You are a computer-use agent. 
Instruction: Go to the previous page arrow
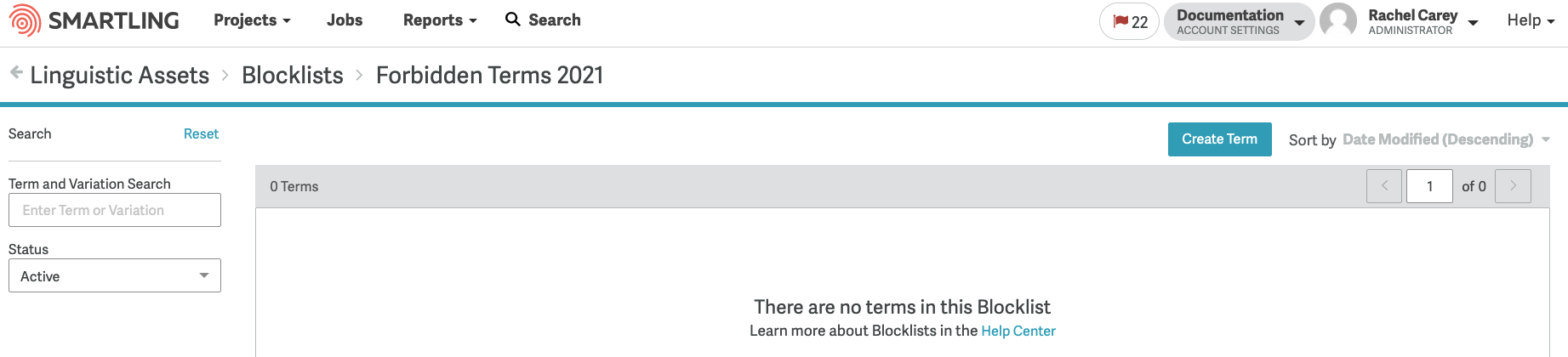pyautogui.click(x=1384, y=186)
